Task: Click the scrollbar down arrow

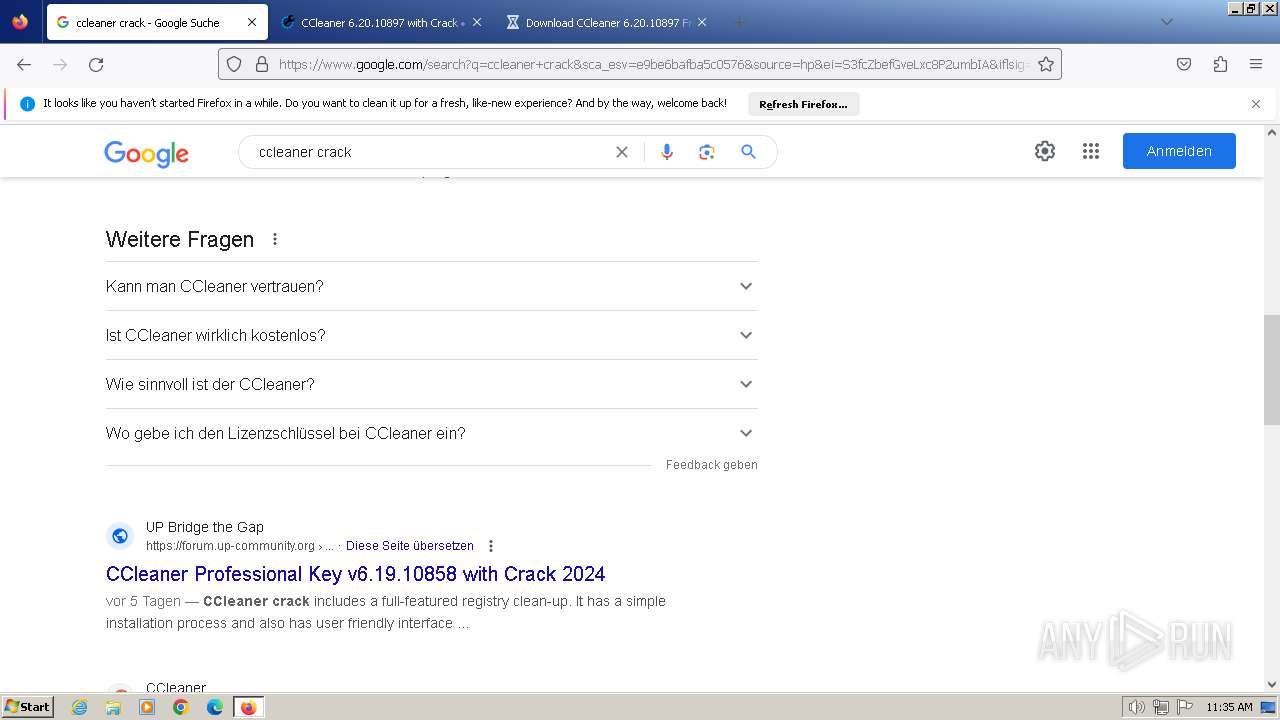Action: [x=1272, y=685]
